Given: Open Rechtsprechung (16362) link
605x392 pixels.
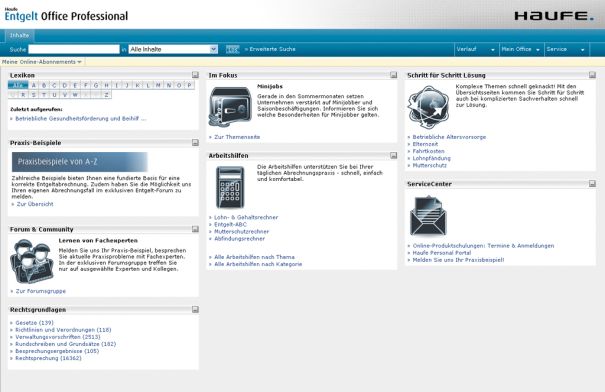Looking at the screenshot, I should click(48, 358).
